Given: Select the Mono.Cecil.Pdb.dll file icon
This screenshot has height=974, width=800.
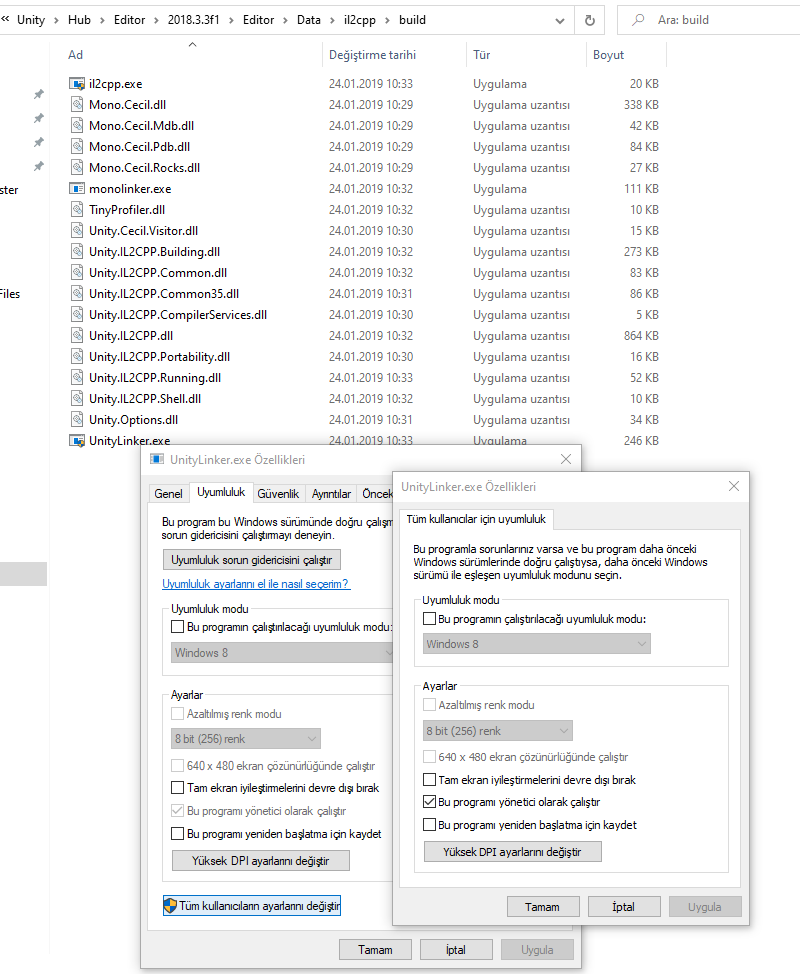Looking at the screenshot, I should point(77,147).
